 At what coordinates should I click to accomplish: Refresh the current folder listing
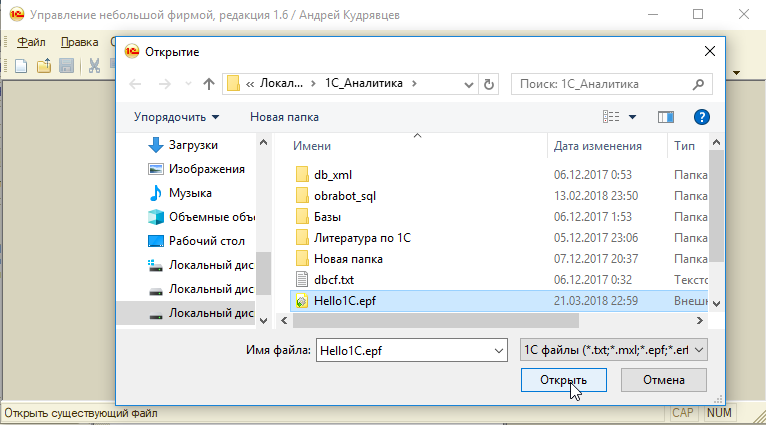tap(489, 84)
